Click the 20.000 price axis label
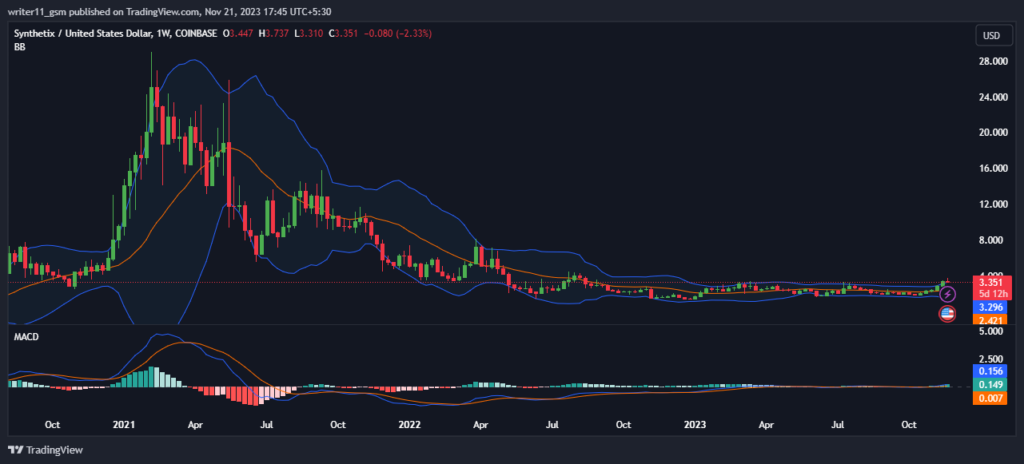 (991, 133)
